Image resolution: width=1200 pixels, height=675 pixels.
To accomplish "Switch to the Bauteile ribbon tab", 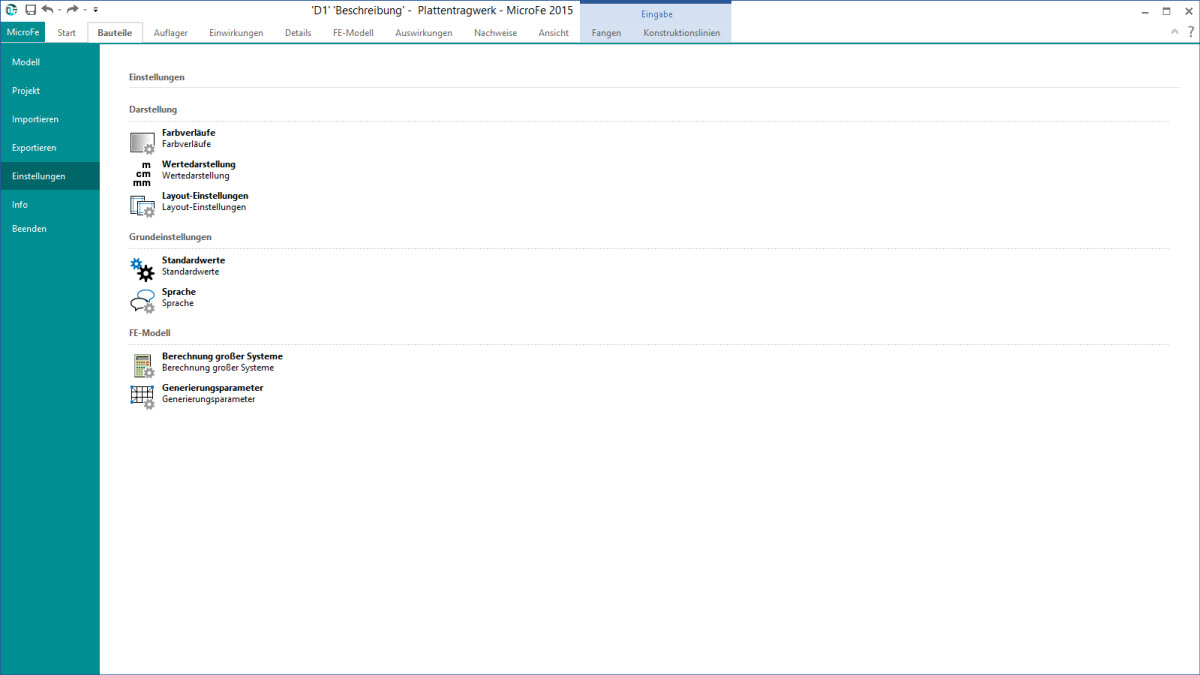I will (115, 32).
